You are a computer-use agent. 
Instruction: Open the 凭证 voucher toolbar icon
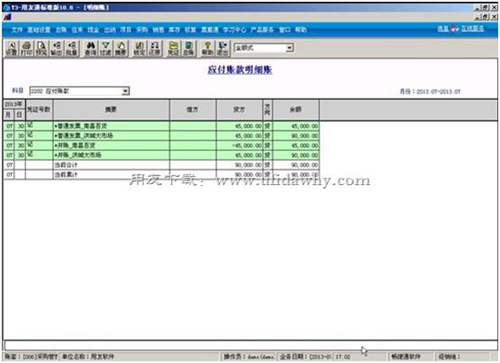pos(173,48)
